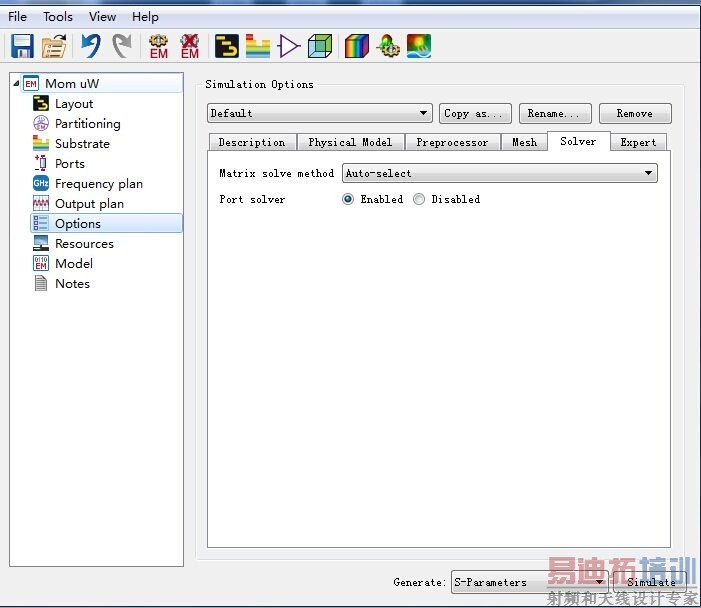The image size is (701, 608).
Task: Click the Partitioning tree icon
Action: pyautogui.click(x=41, y=123)
